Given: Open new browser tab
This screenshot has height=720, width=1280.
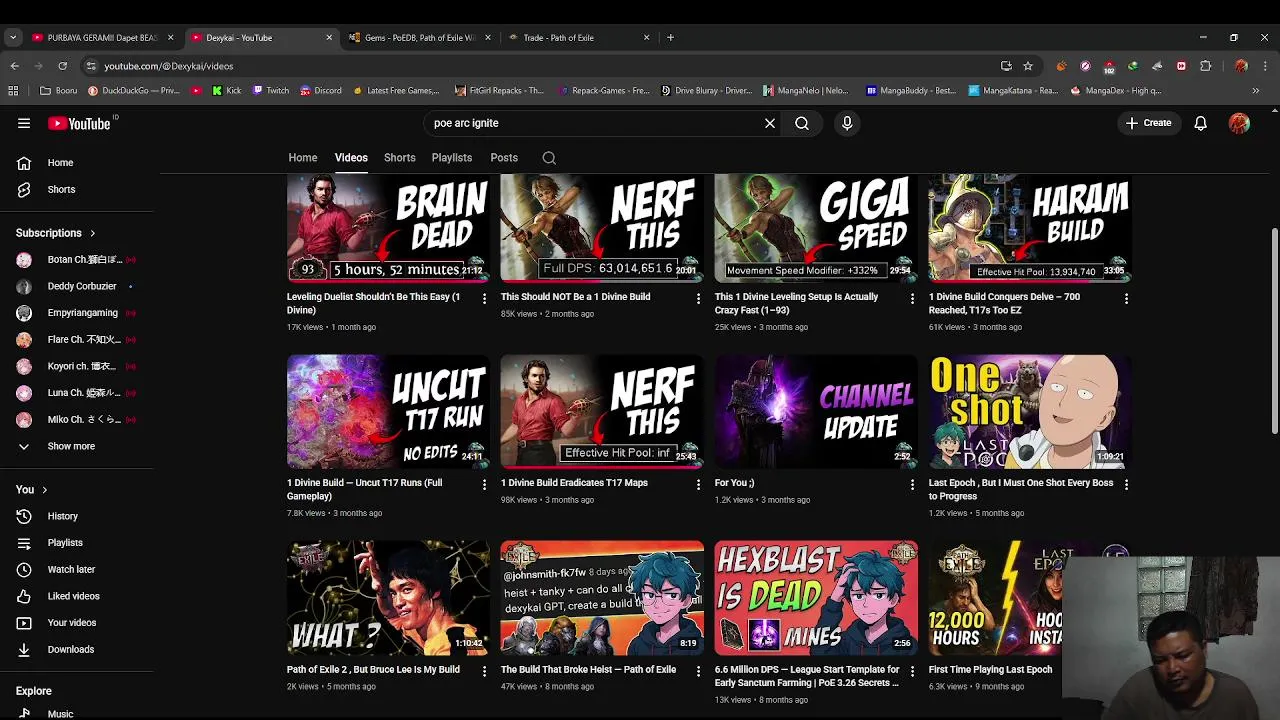Looking at the screenshot, I should click(670, 38).
